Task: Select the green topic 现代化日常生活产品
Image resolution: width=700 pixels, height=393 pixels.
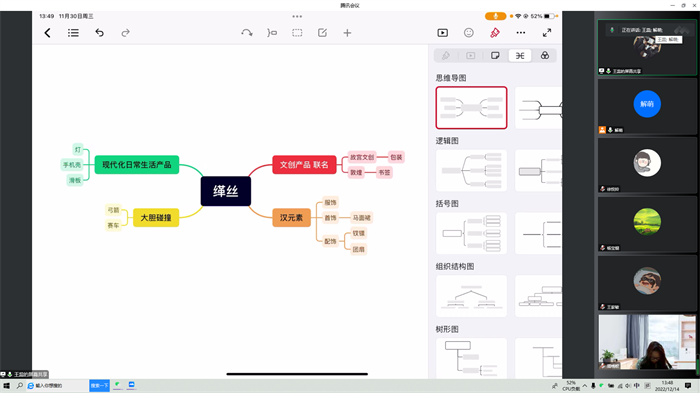Action: pyautogui.click(x=137, y=165)
